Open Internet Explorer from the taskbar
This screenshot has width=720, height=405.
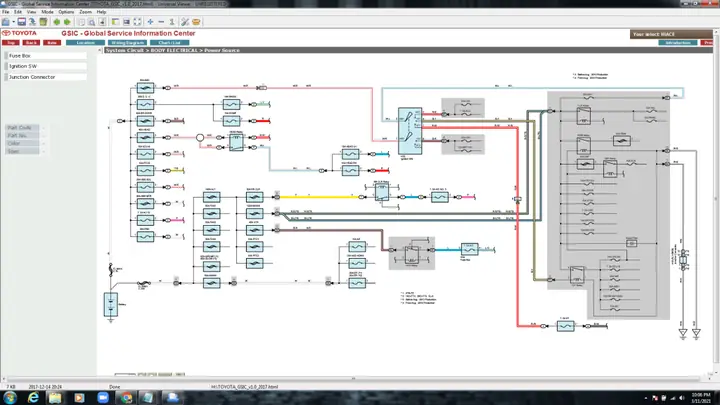point(33,398)
